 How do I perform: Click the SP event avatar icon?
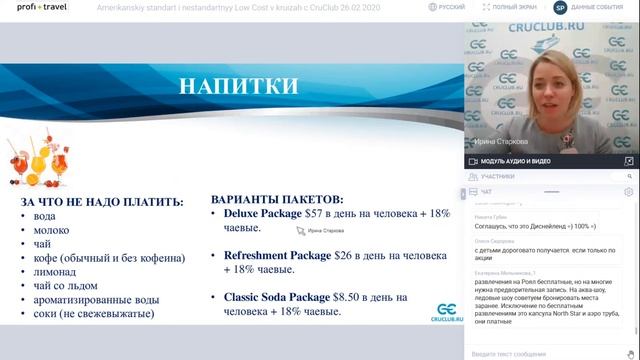tap(560, 7)
